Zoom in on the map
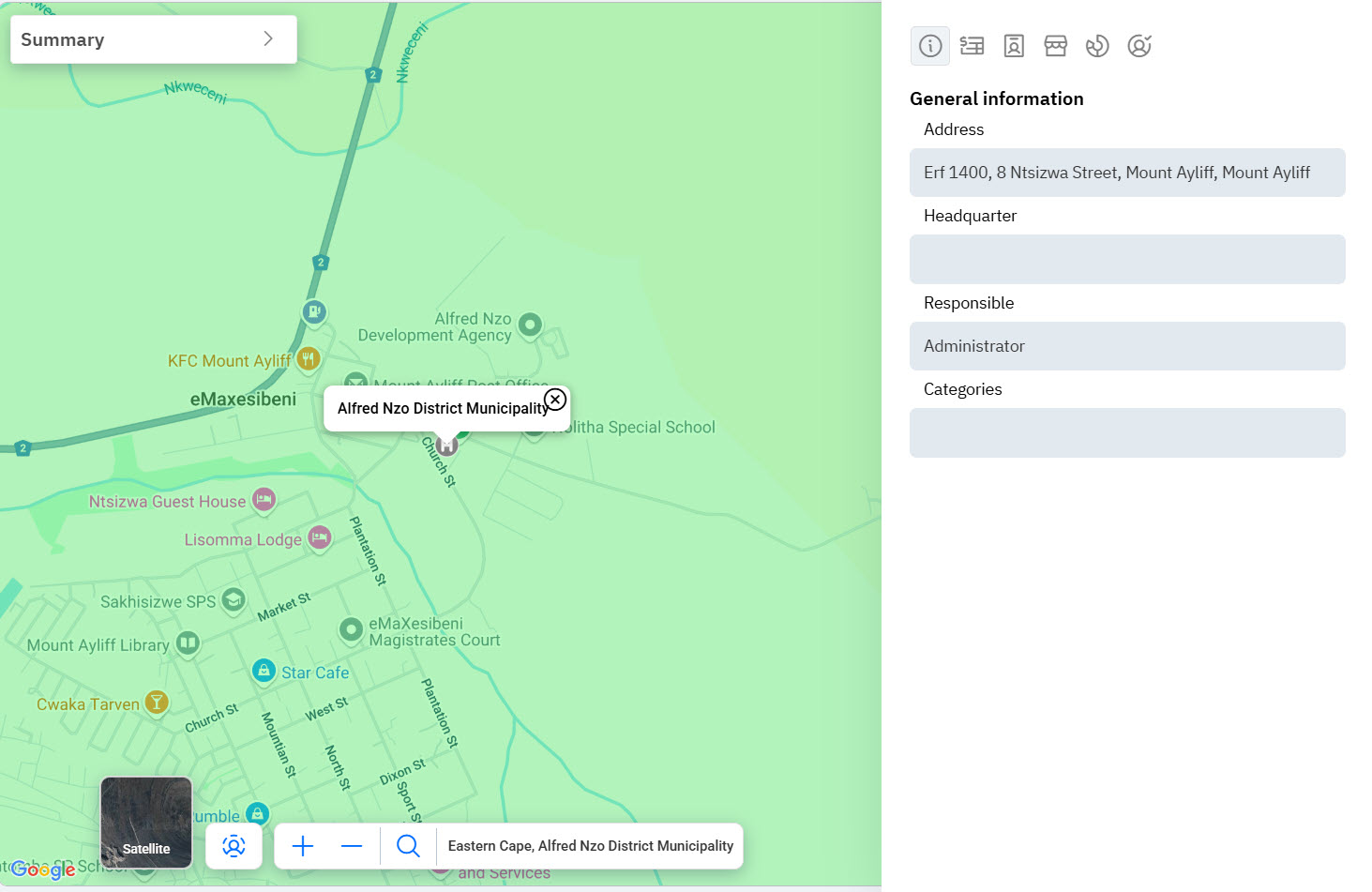The height and width of the screenshot is (892, 1372). [302, 845]
